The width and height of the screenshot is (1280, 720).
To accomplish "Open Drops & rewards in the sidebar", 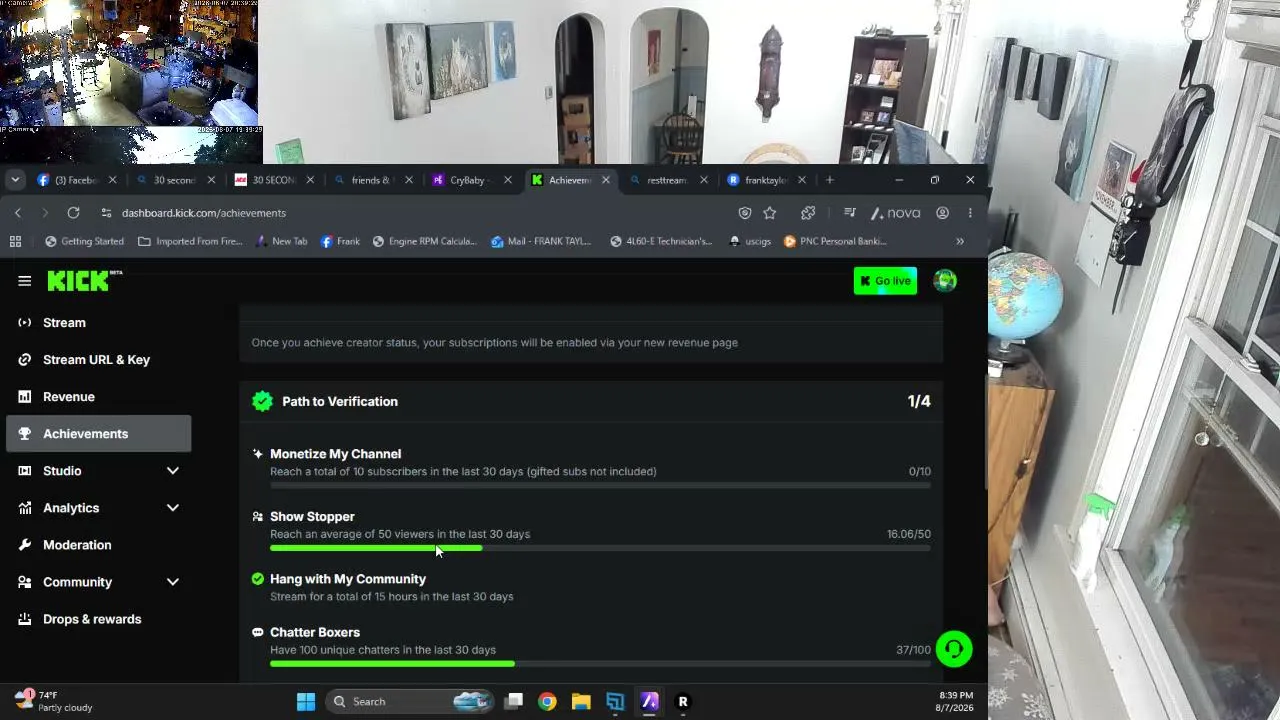I will (98, 619).
